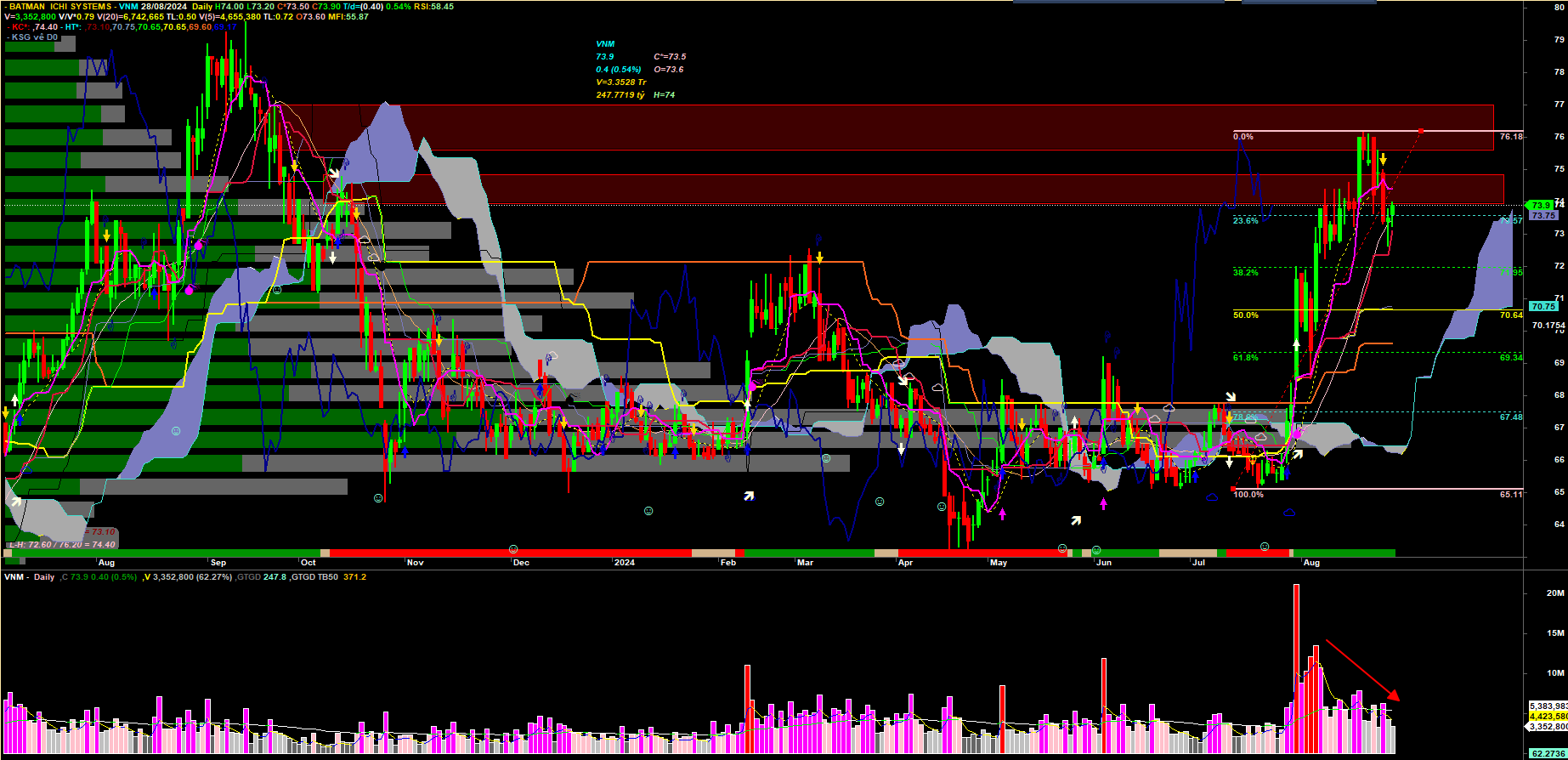Select the KC* 74.40 indicator label

click(35, 27)
